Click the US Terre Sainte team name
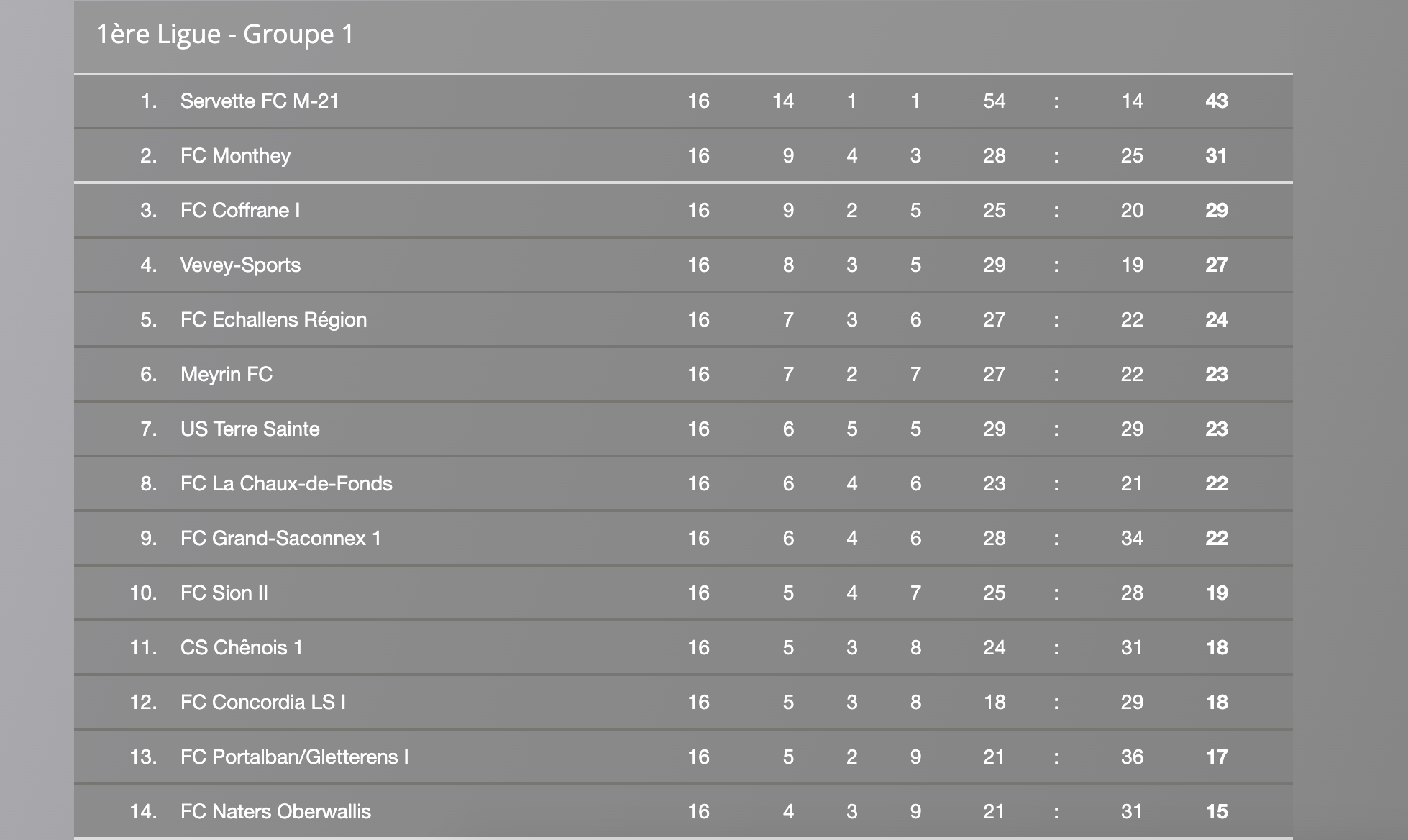Image resolution: width=1408 pixels, height=840 pixels. tap(250, 429)
